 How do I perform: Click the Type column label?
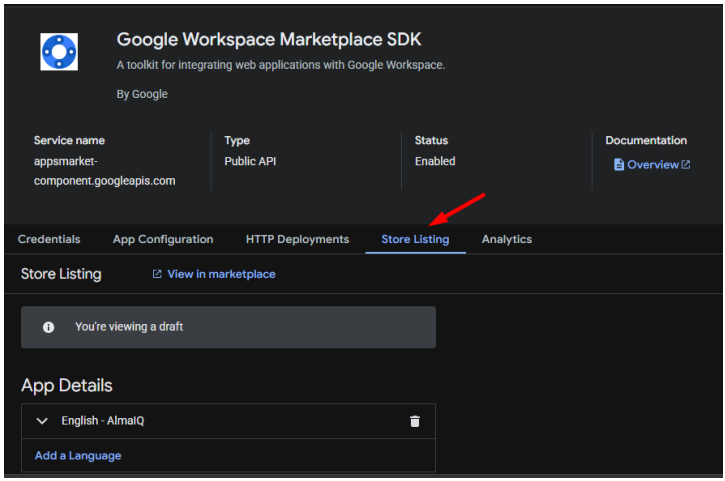coord(237,141)
